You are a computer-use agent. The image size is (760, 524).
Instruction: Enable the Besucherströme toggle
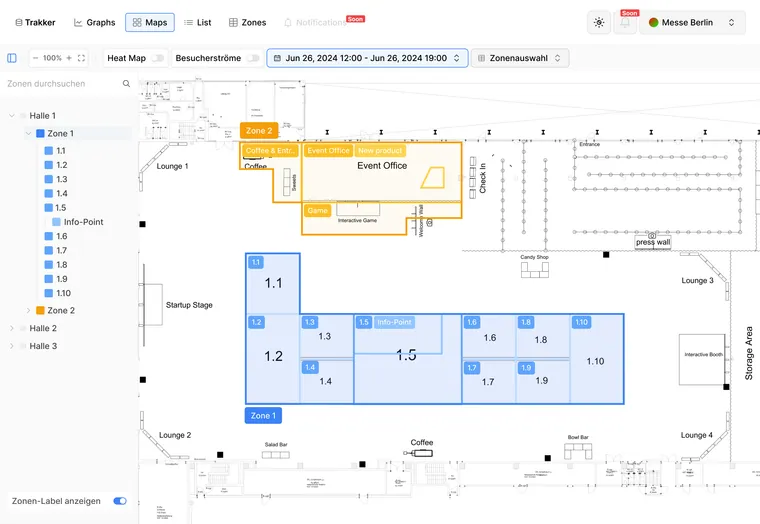tap(253, 58)
